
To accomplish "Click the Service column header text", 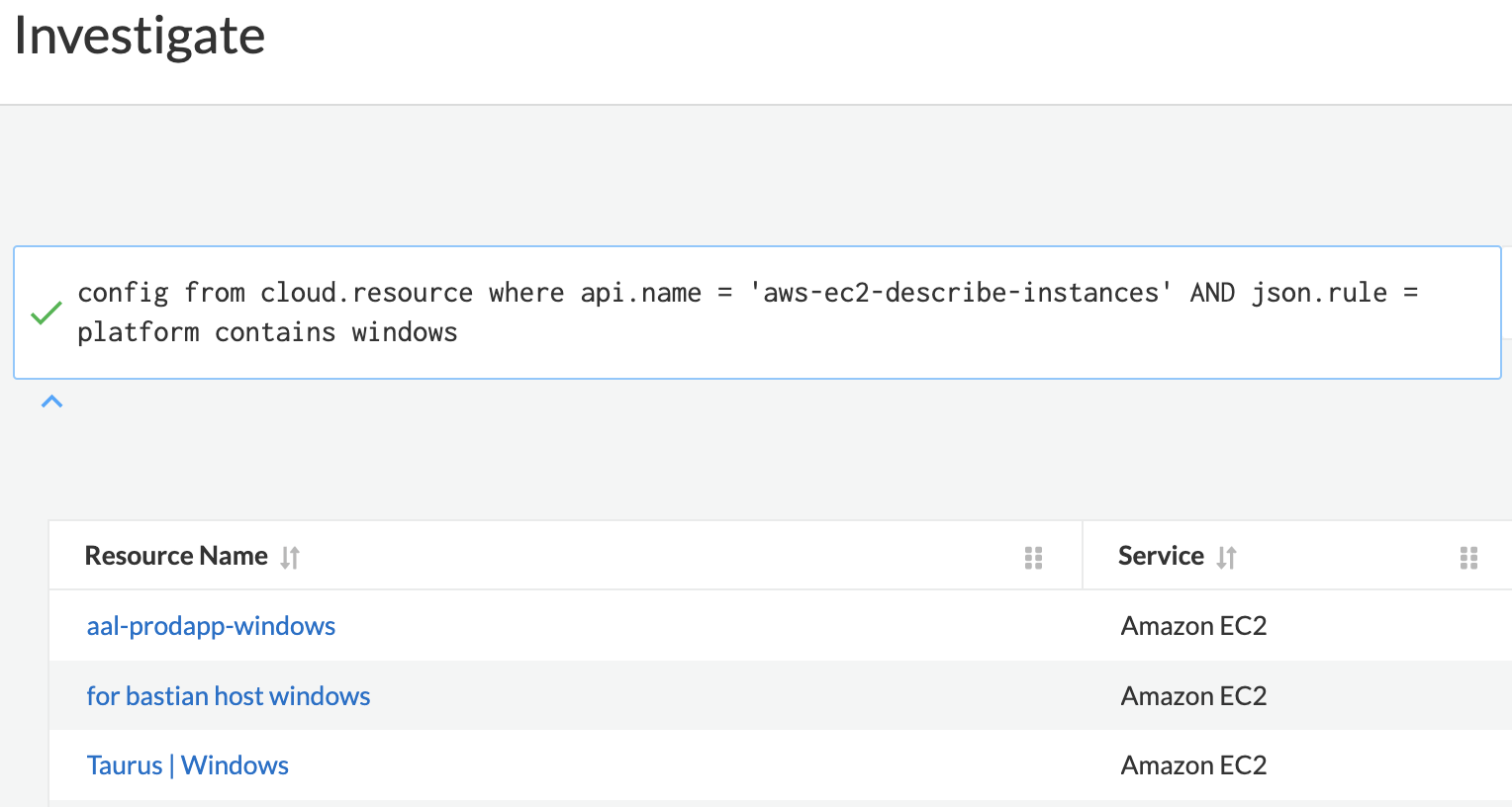I will 1161,556.
